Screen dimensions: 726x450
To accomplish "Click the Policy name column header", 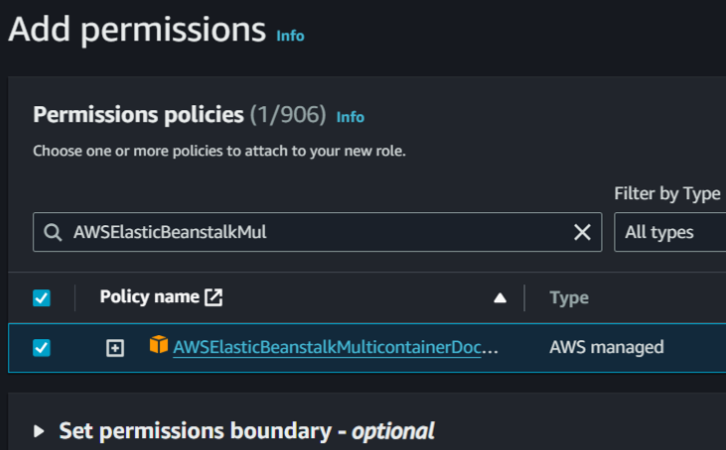I will (x=150, y=297).
